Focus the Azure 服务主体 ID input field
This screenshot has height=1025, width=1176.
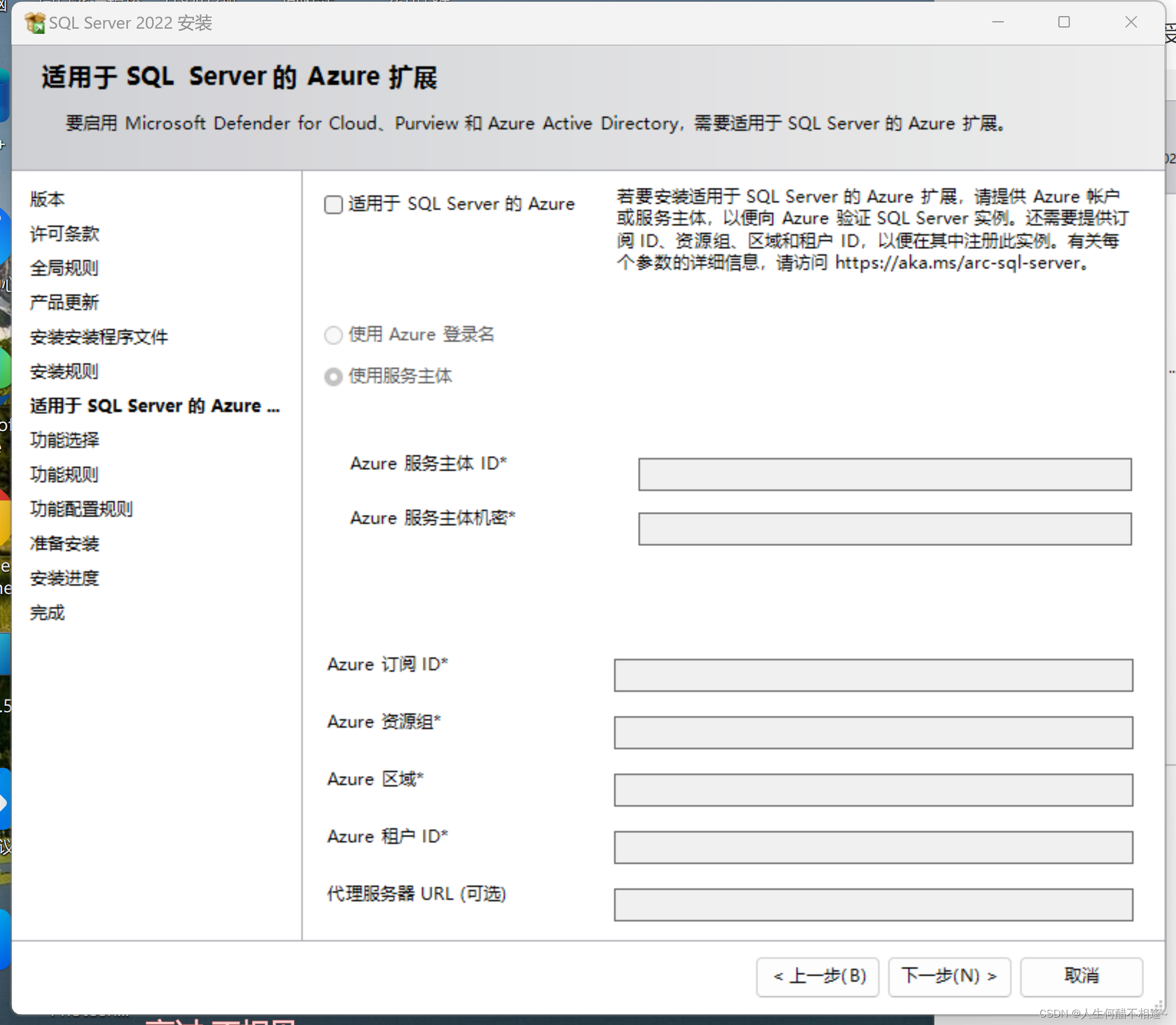(884, 475)
